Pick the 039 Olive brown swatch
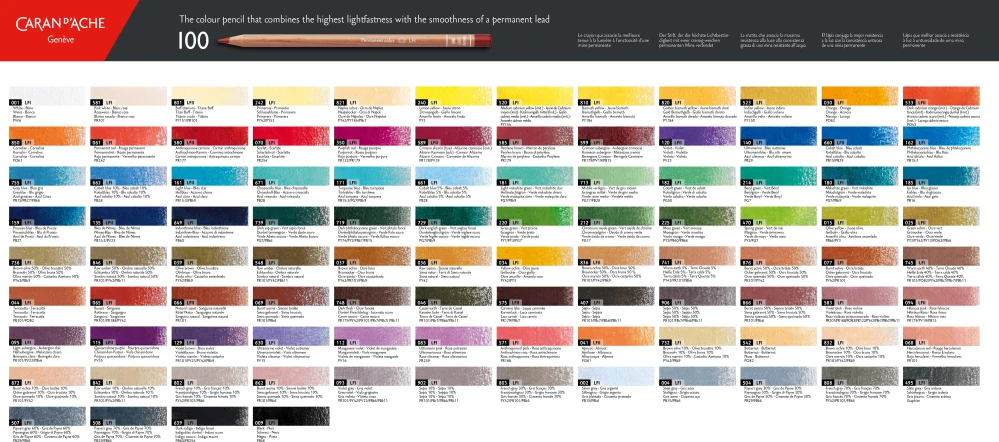Viewport: 999px width, 442px height. click(210, 256)
